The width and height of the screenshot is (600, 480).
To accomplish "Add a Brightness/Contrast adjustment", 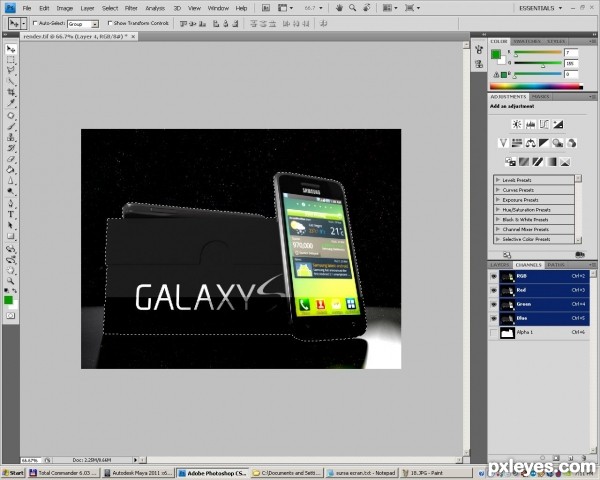I will coord(517,124).
